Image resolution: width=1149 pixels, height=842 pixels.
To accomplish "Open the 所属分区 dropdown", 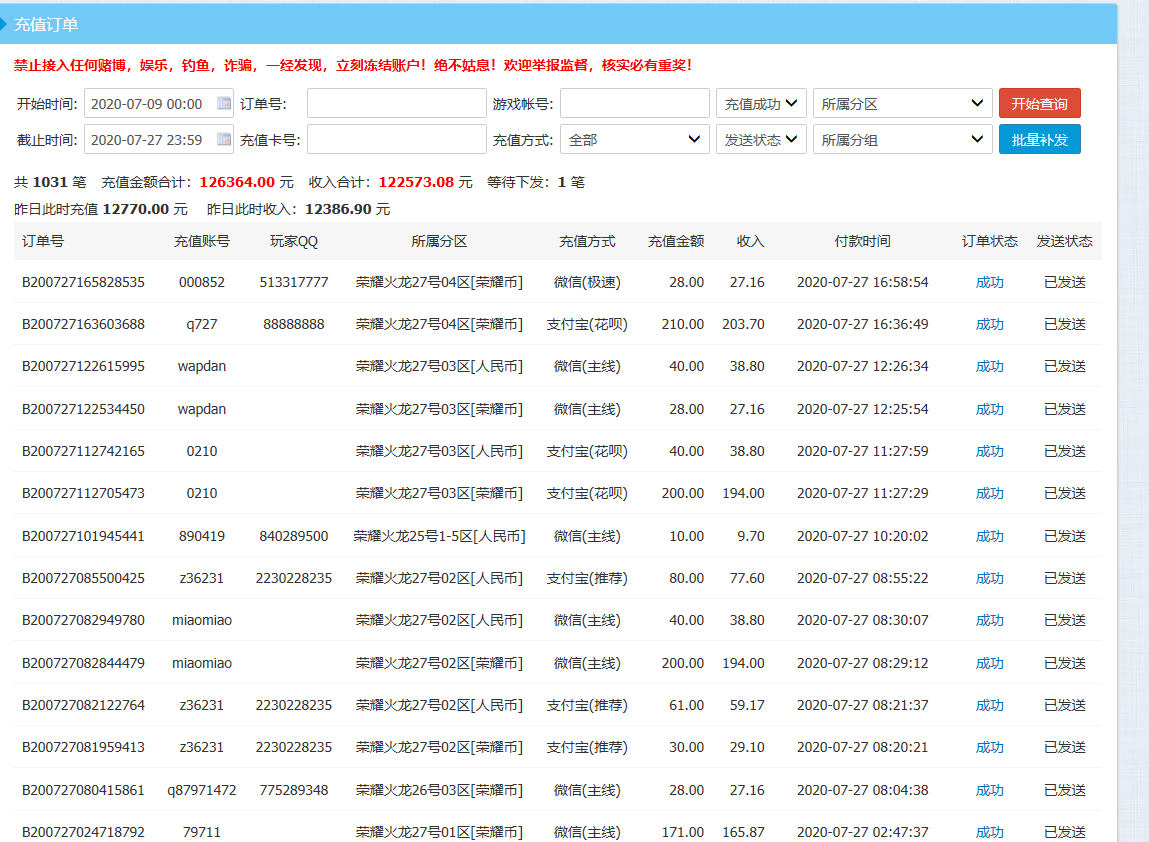I will [x=902, y=103].
